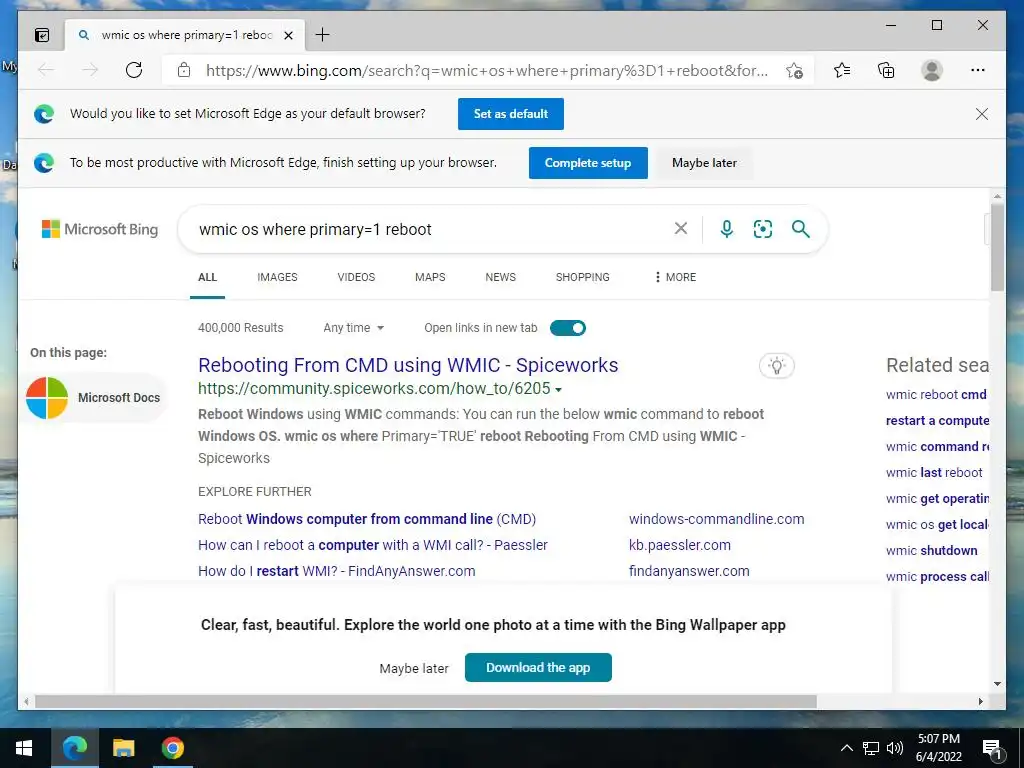Refresh the current page
Screen dimensions: 1024x768
point(134,70)
